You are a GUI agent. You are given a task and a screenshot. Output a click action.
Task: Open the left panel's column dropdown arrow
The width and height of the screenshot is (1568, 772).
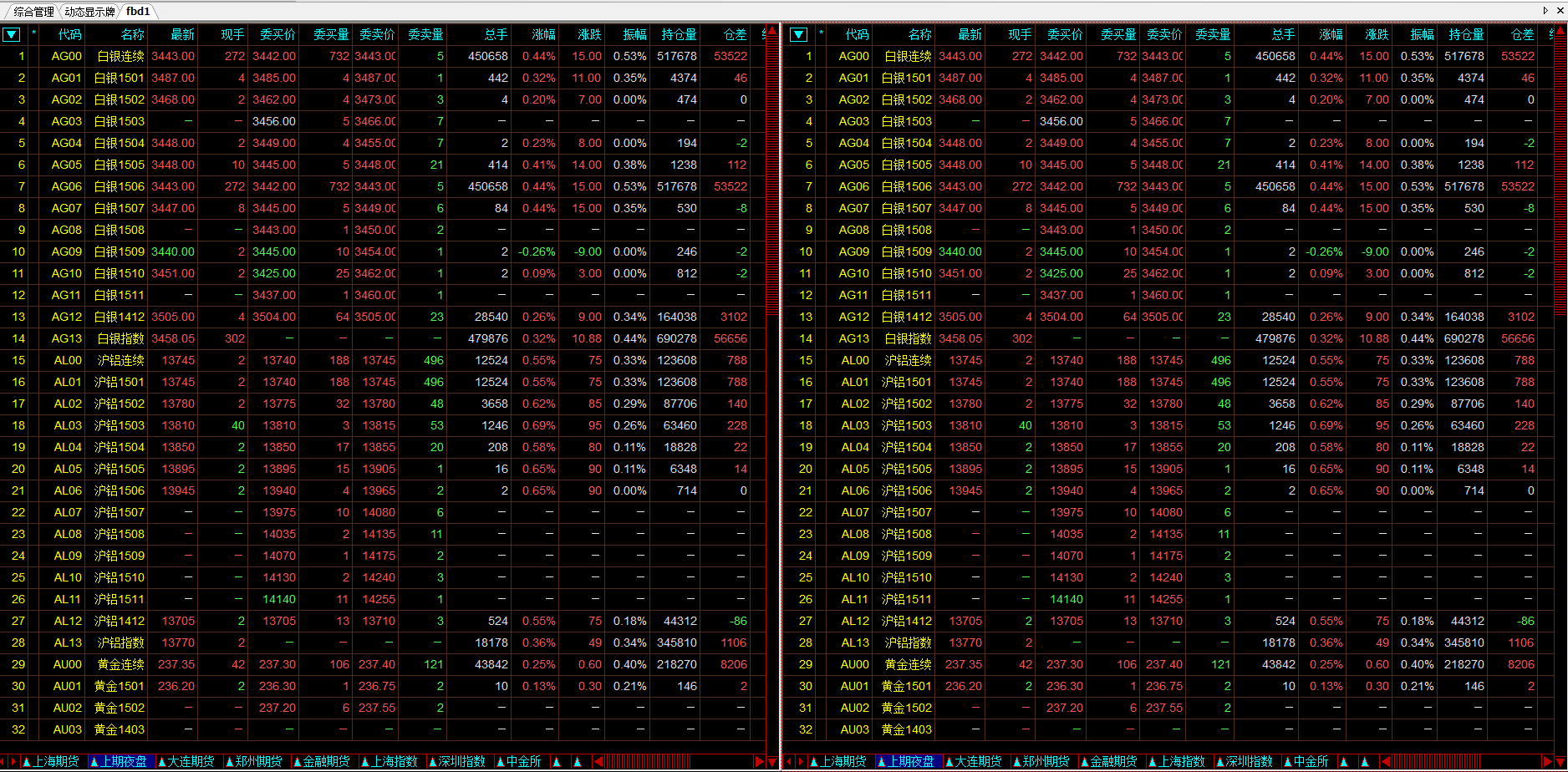pyautogui.click(x=12, y=34)
